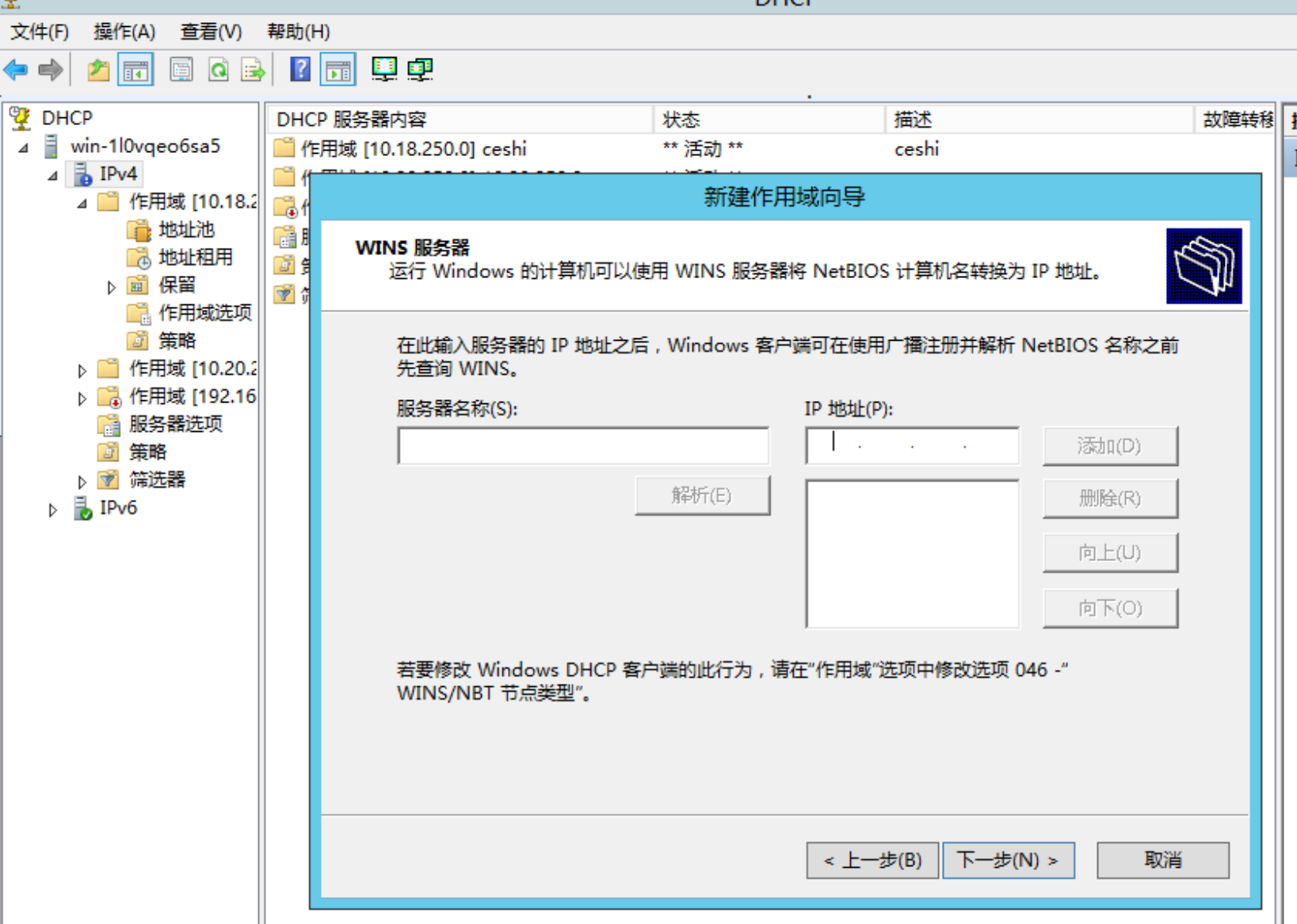
Task: Click folder icon of 作用域 [10.20.2 tree node
Action: coord(109,368)
